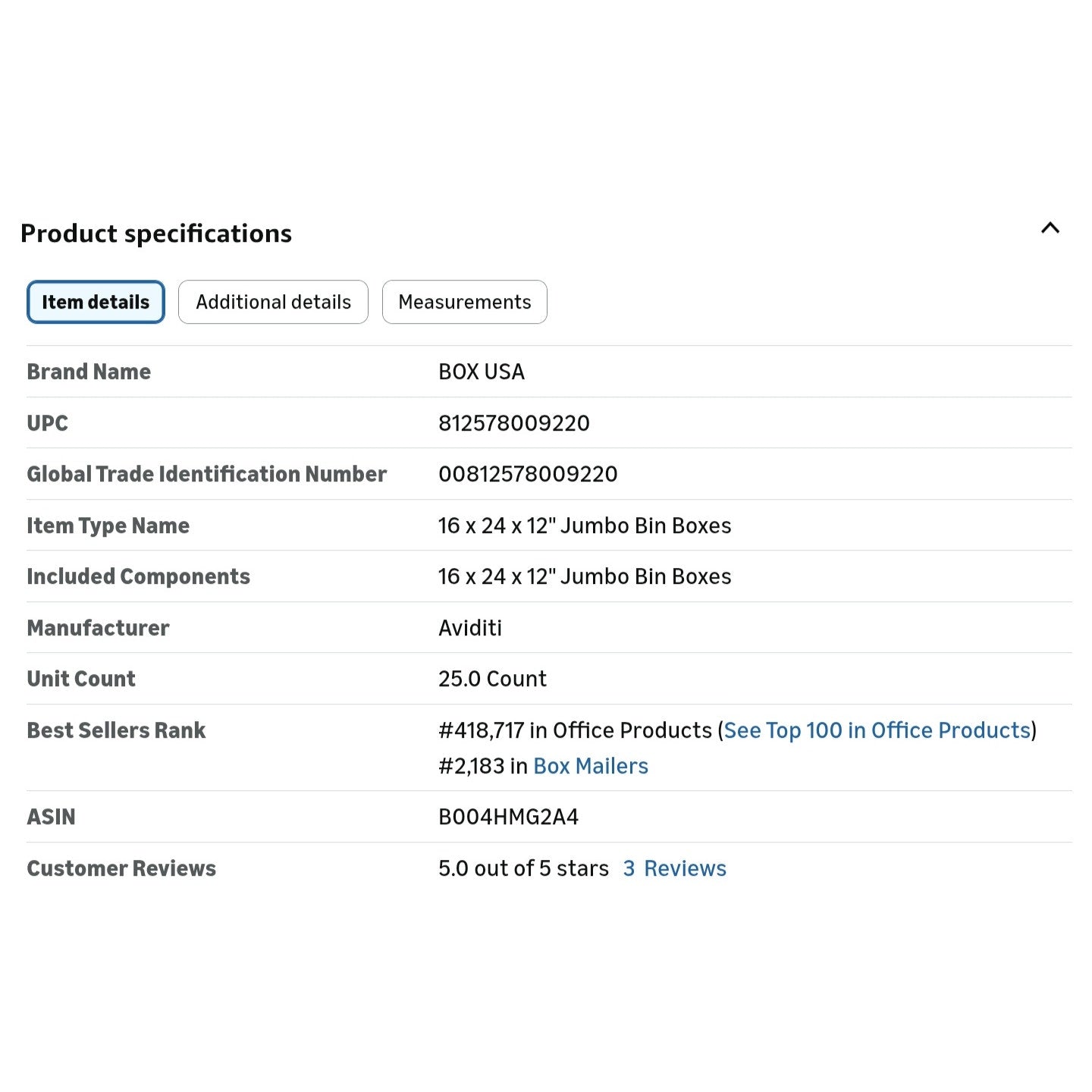The image size is (1092, 1092).
Task: Click the ASIN code B004HMG2A4
Action: [x=508, y=817]
